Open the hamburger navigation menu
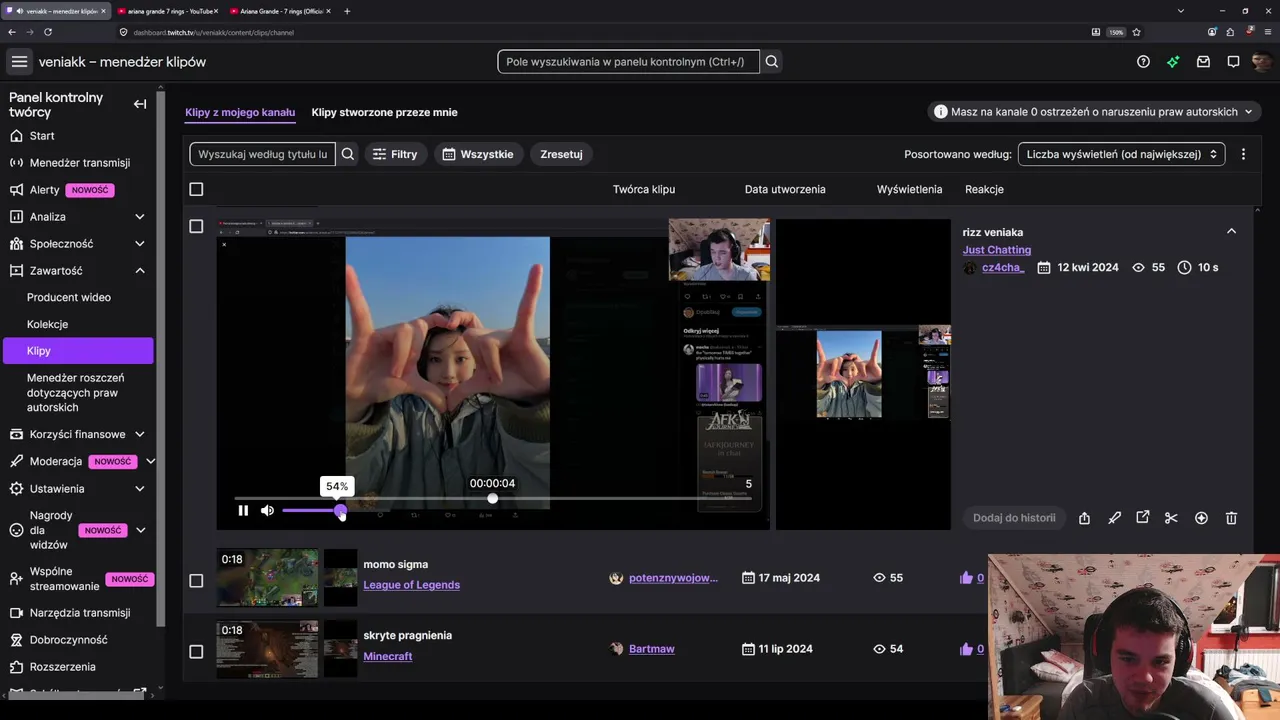The image size is (1280, 720). tap(19, 62)
